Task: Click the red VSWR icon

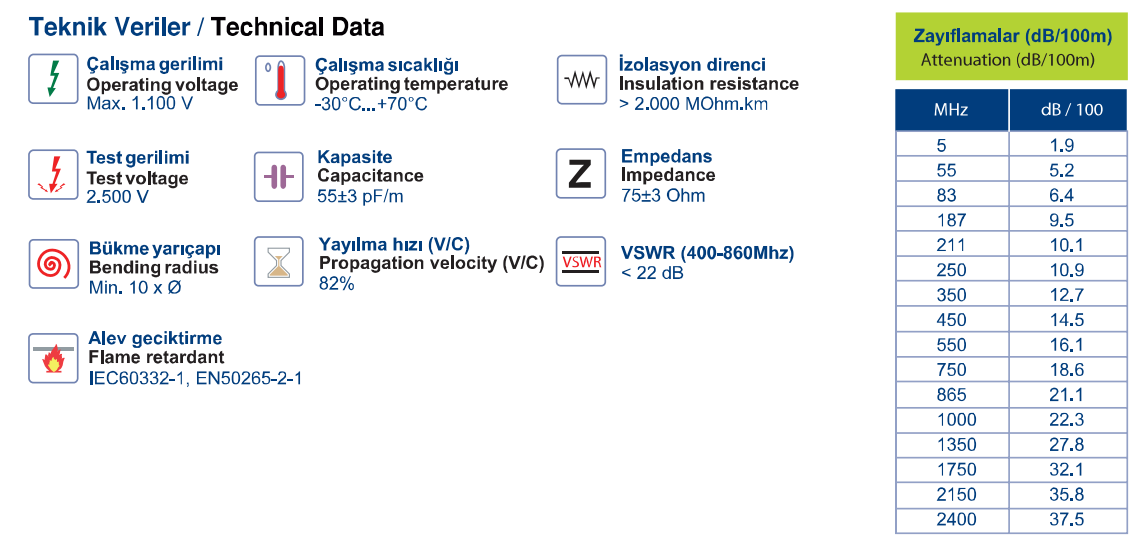Action: tap(581, 262)
